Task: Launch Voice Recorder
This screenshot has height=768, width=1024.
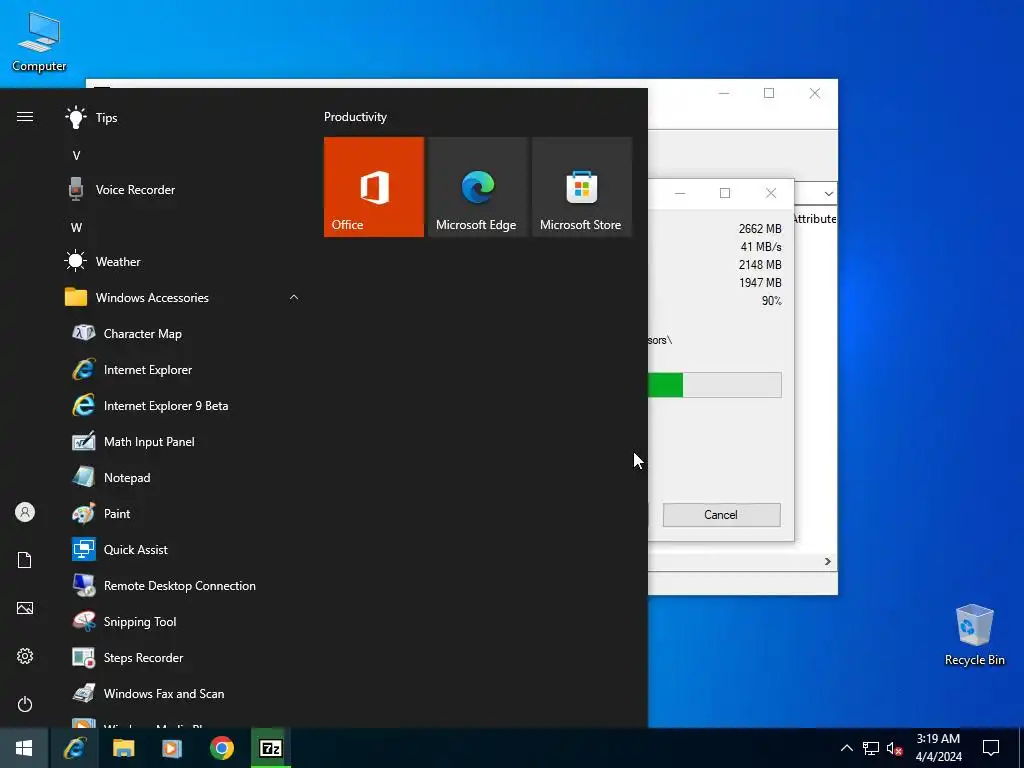Action: click(183, 190)
